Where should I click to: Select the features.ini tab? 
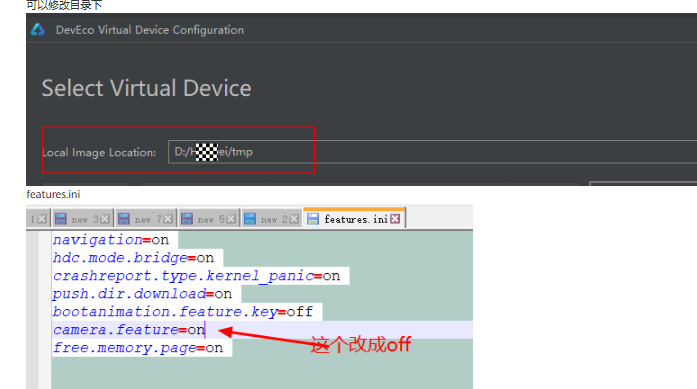tap(354, 218)
